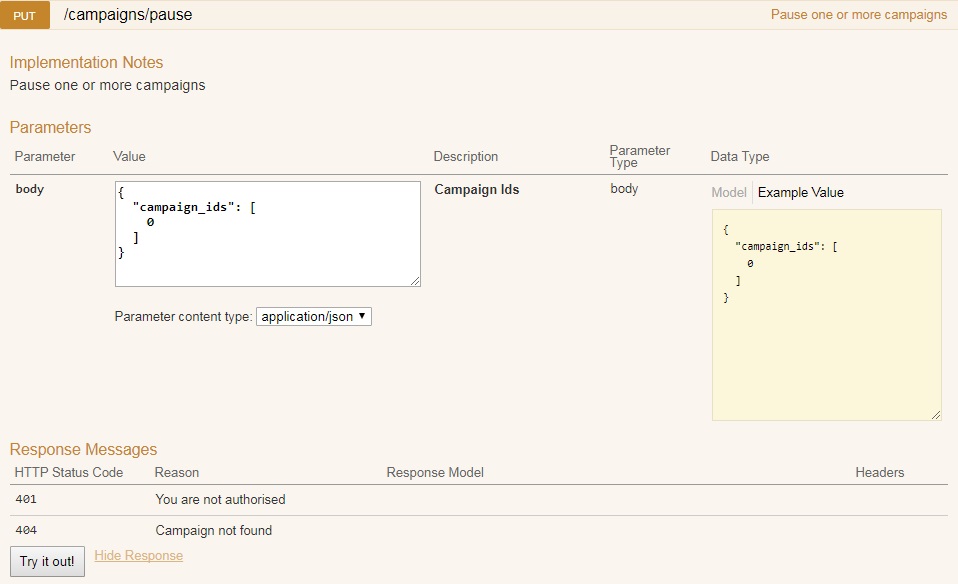
Task: Open the Parameter content type dropdown
Action: (314, 316)
